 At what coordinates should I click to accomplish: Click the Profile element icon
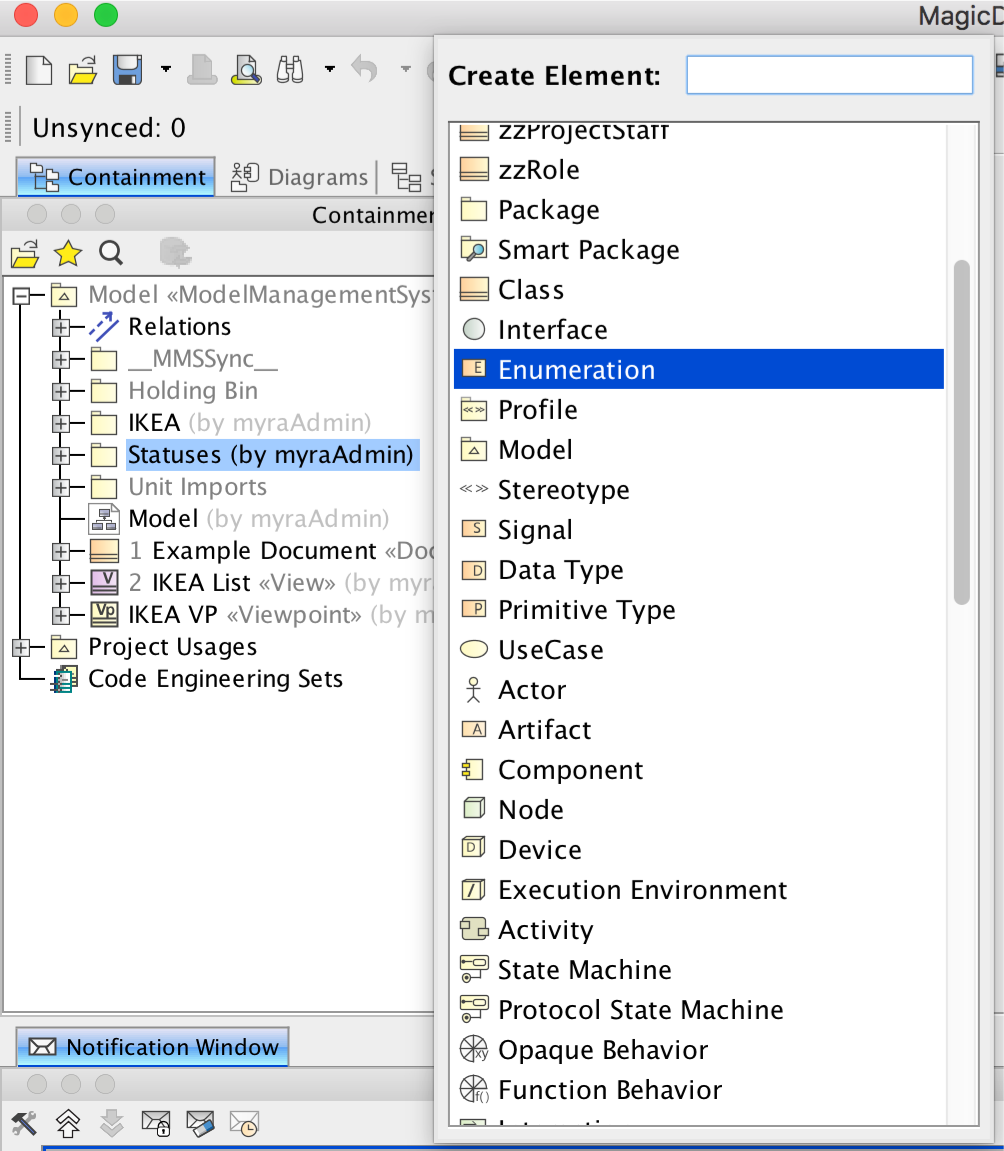pos(473,409)
